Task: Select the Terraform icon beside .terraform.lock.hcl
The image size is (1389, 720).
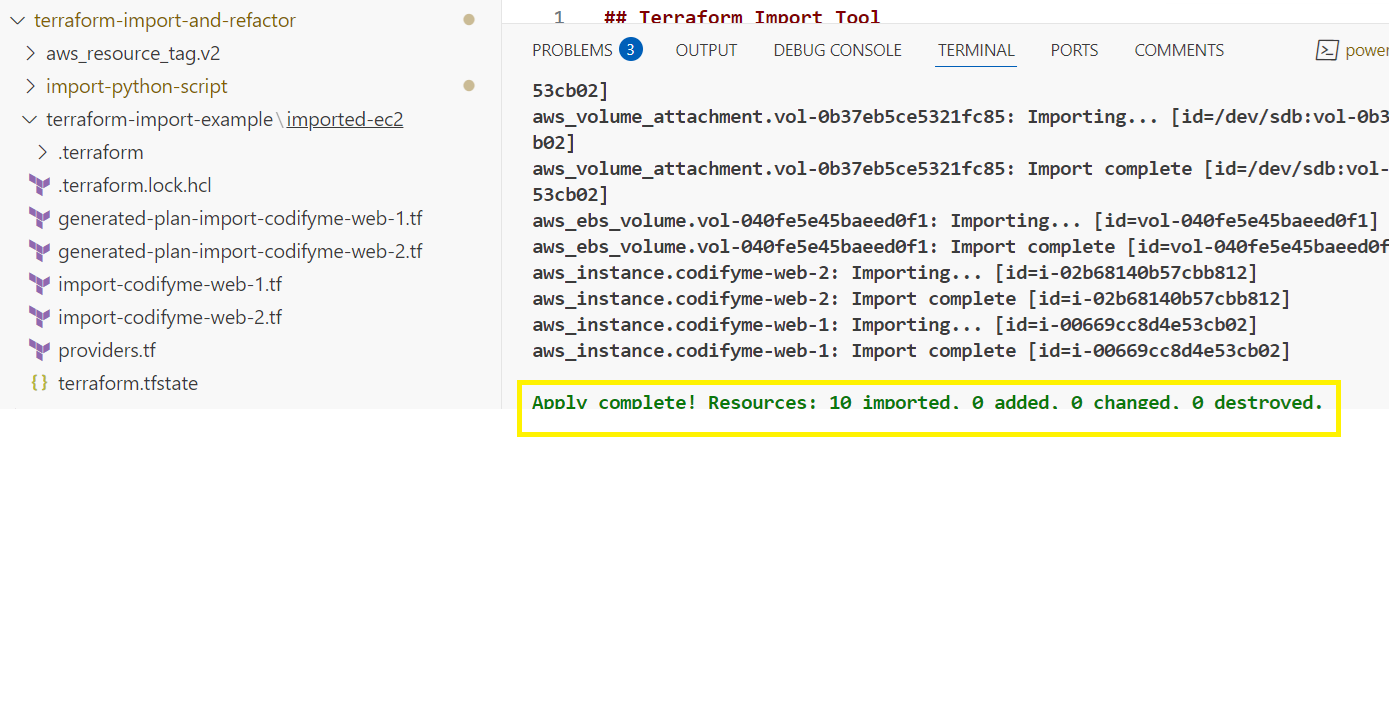Action: point(40,185)
